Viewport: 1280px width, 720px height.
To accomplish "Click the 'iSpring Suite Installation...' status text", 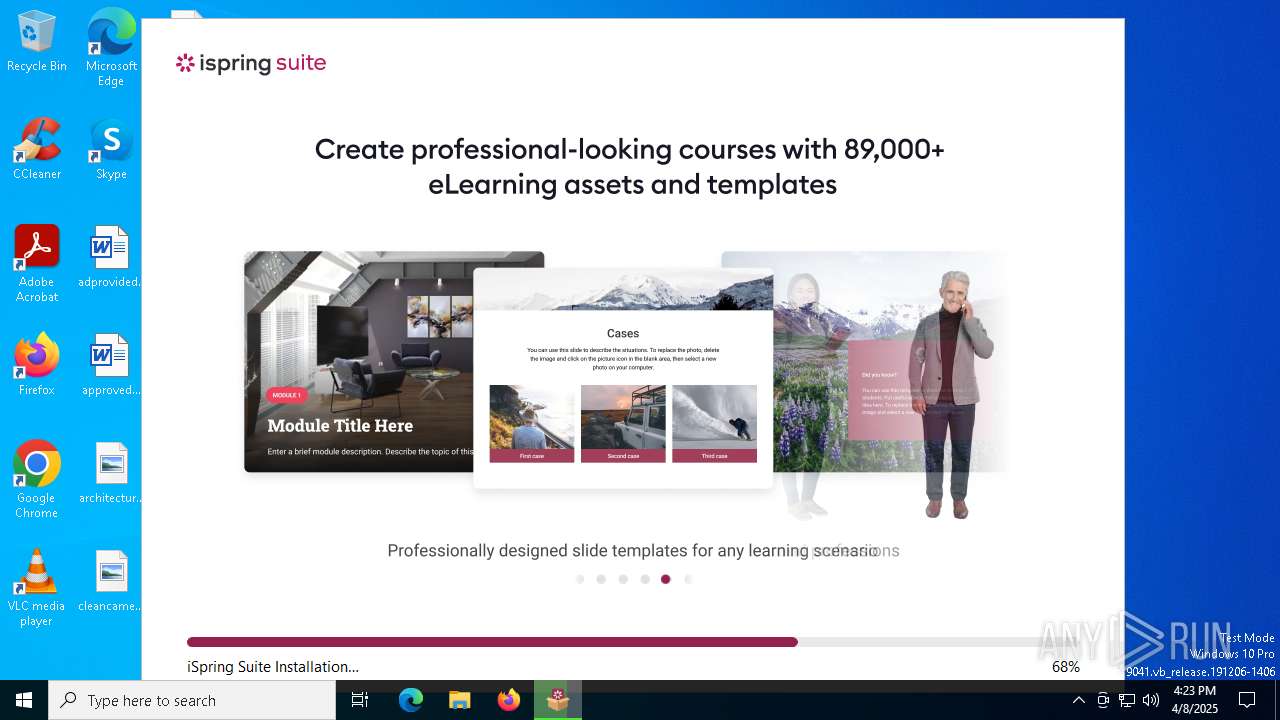I will click(273, 667).
